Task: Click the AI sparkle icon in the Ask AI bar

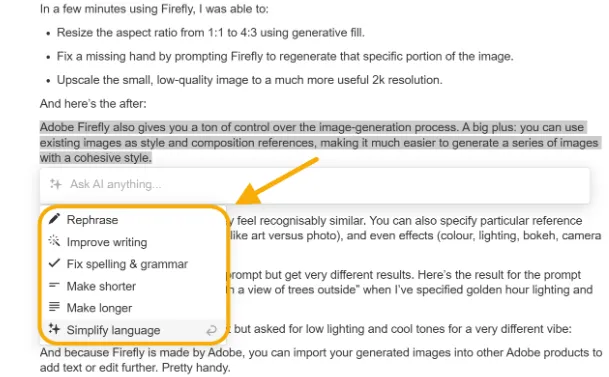Action: click(56, 184)
